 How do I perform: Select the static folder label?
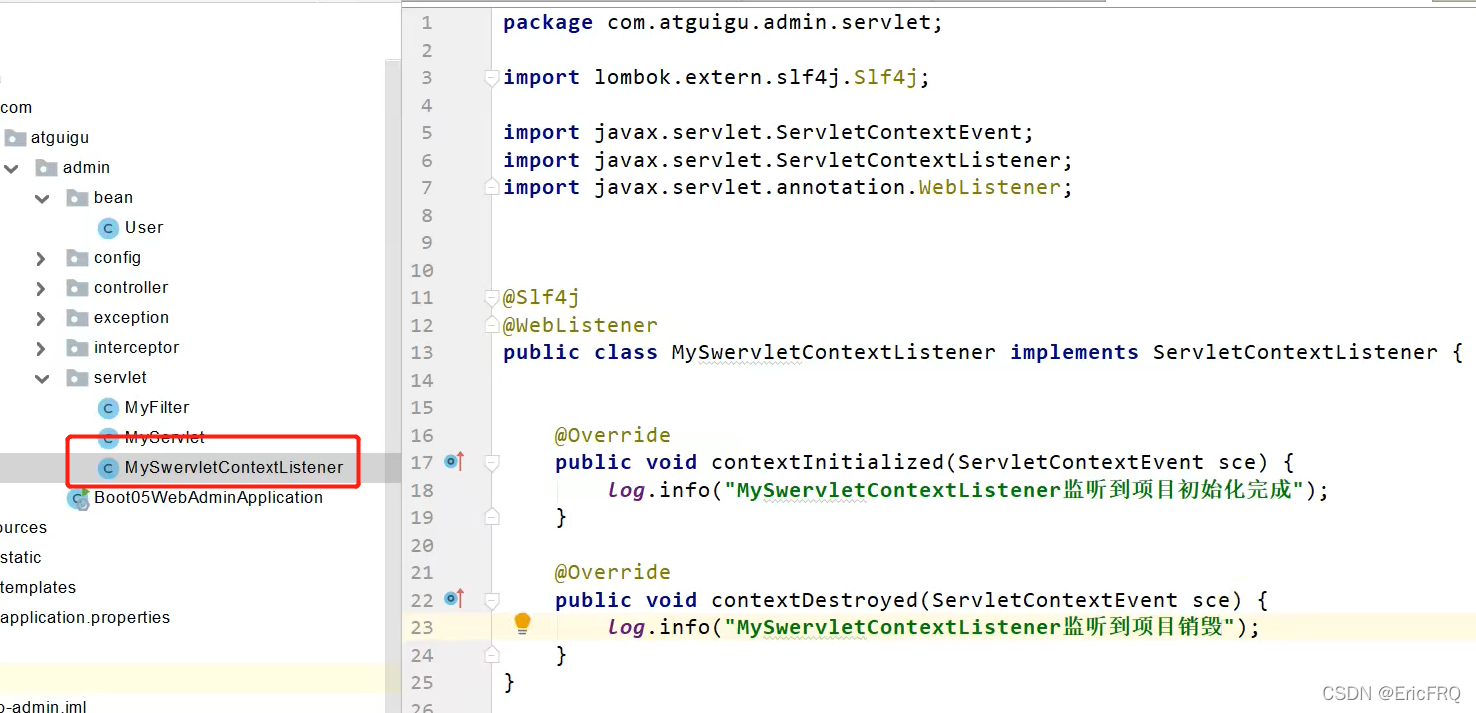click(x=21, y=558)
